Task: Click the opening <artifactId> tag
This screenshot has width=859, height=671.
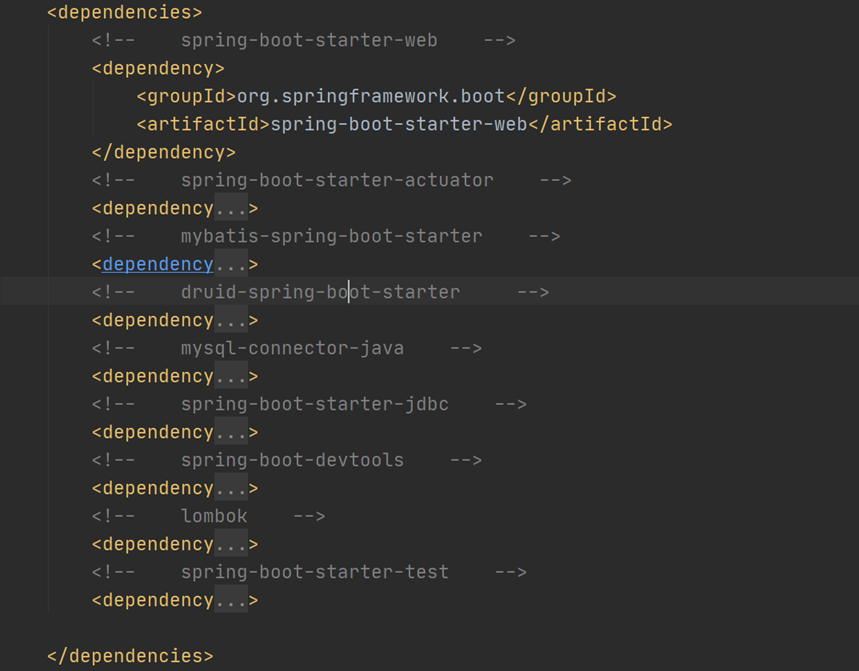Action: click(203, 124)
